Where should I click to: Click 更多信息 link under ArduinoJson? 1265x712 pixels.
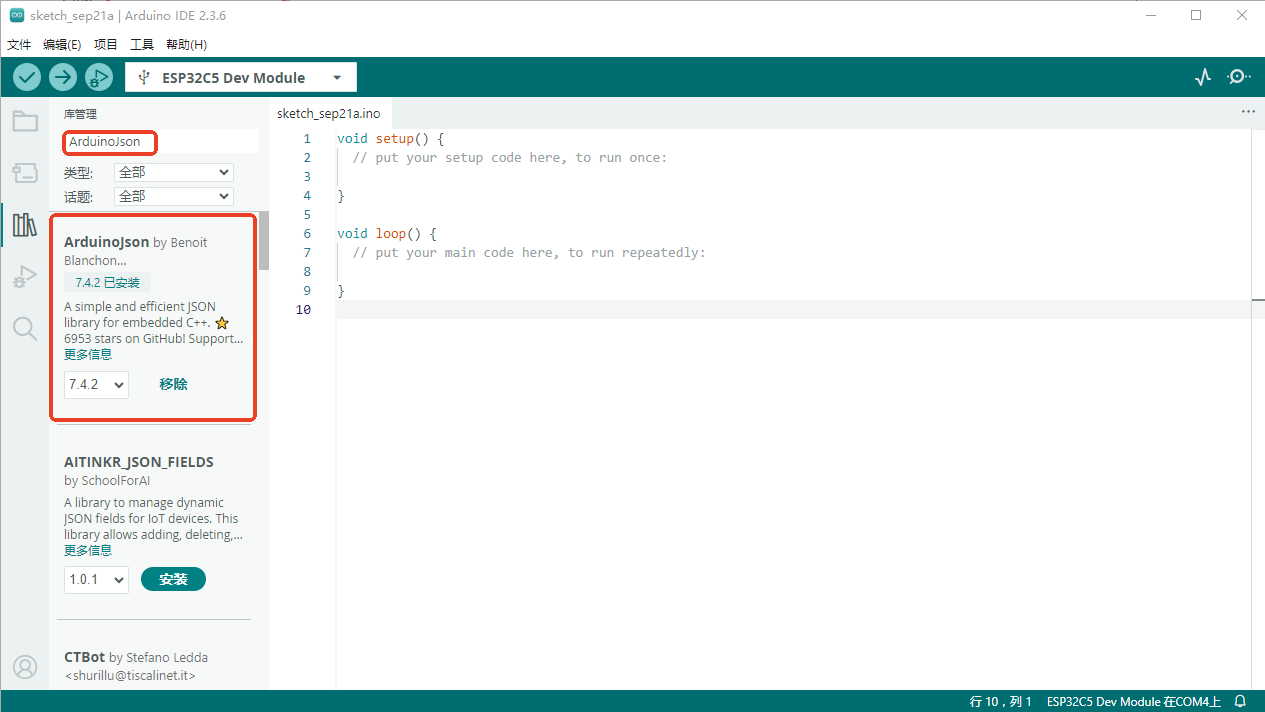coord(88,355)
